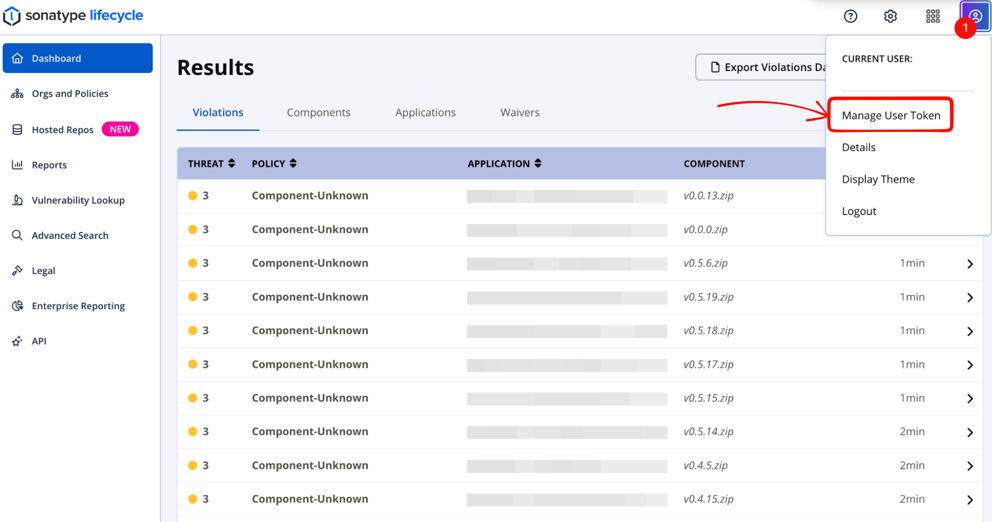Expand the v0.4.5.zip row chevron
This screenshot has width=992, height=522.
pos(970,466)
